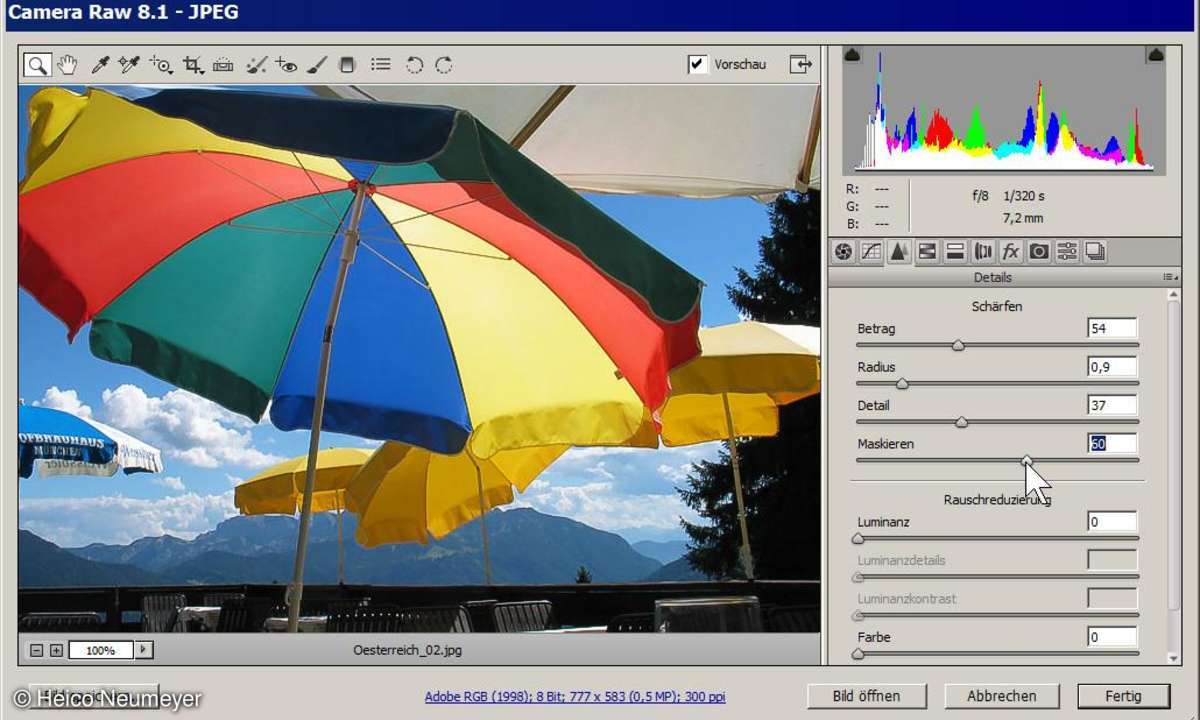This screenshot has height=720, width=1200.
Task: Select the Spot Removal tool
Action: [256, 65]
